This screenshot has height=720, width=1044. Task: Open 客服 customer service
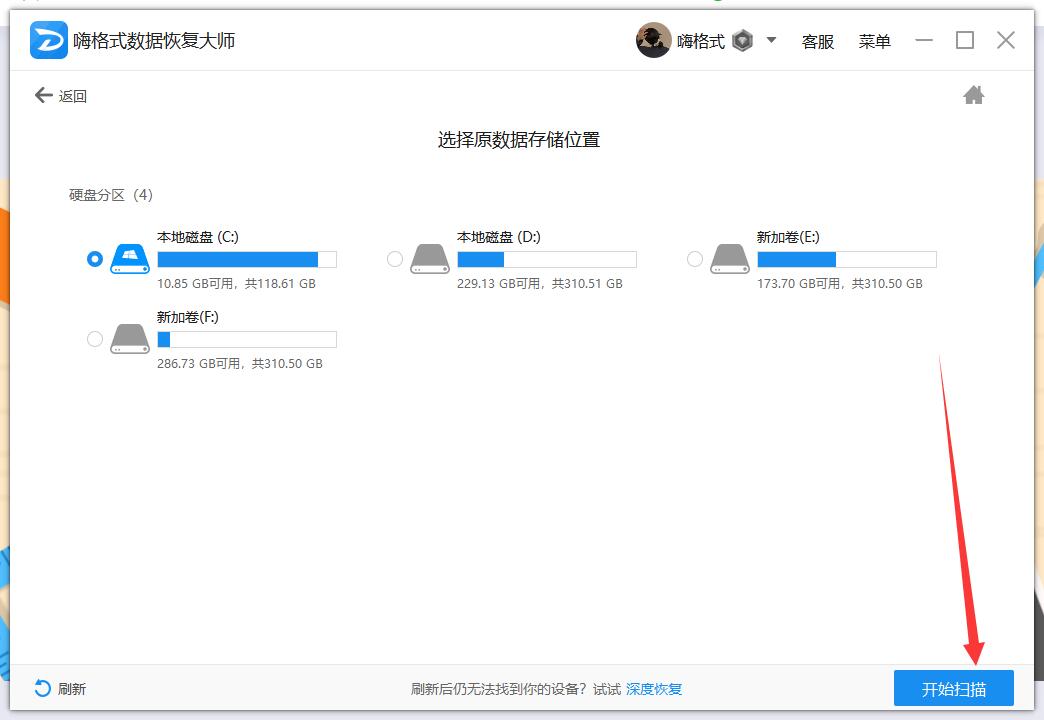pyautogui.click(x=818, y=41)
